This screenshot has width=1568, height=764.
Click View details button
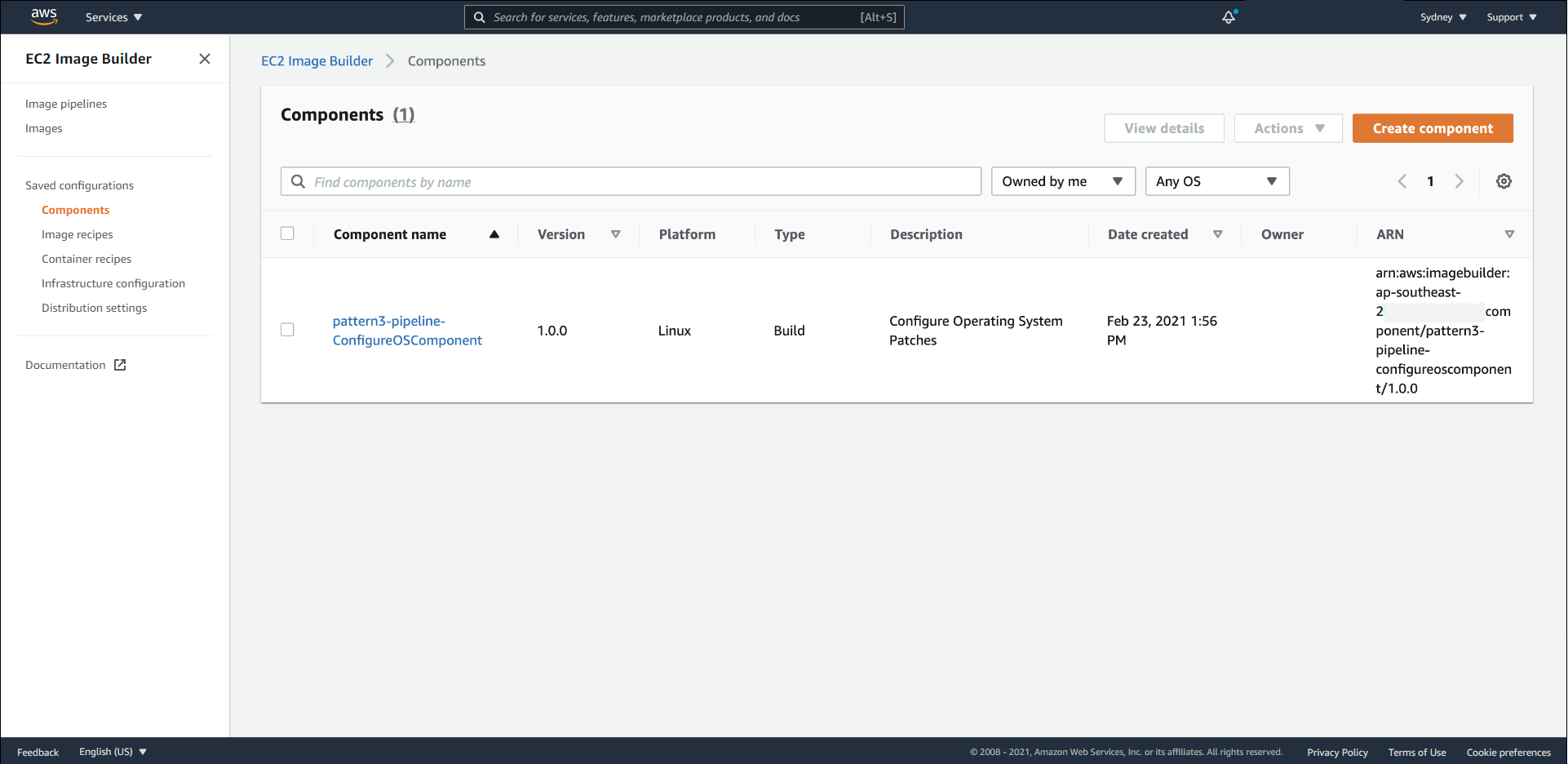click(1164, 128)
